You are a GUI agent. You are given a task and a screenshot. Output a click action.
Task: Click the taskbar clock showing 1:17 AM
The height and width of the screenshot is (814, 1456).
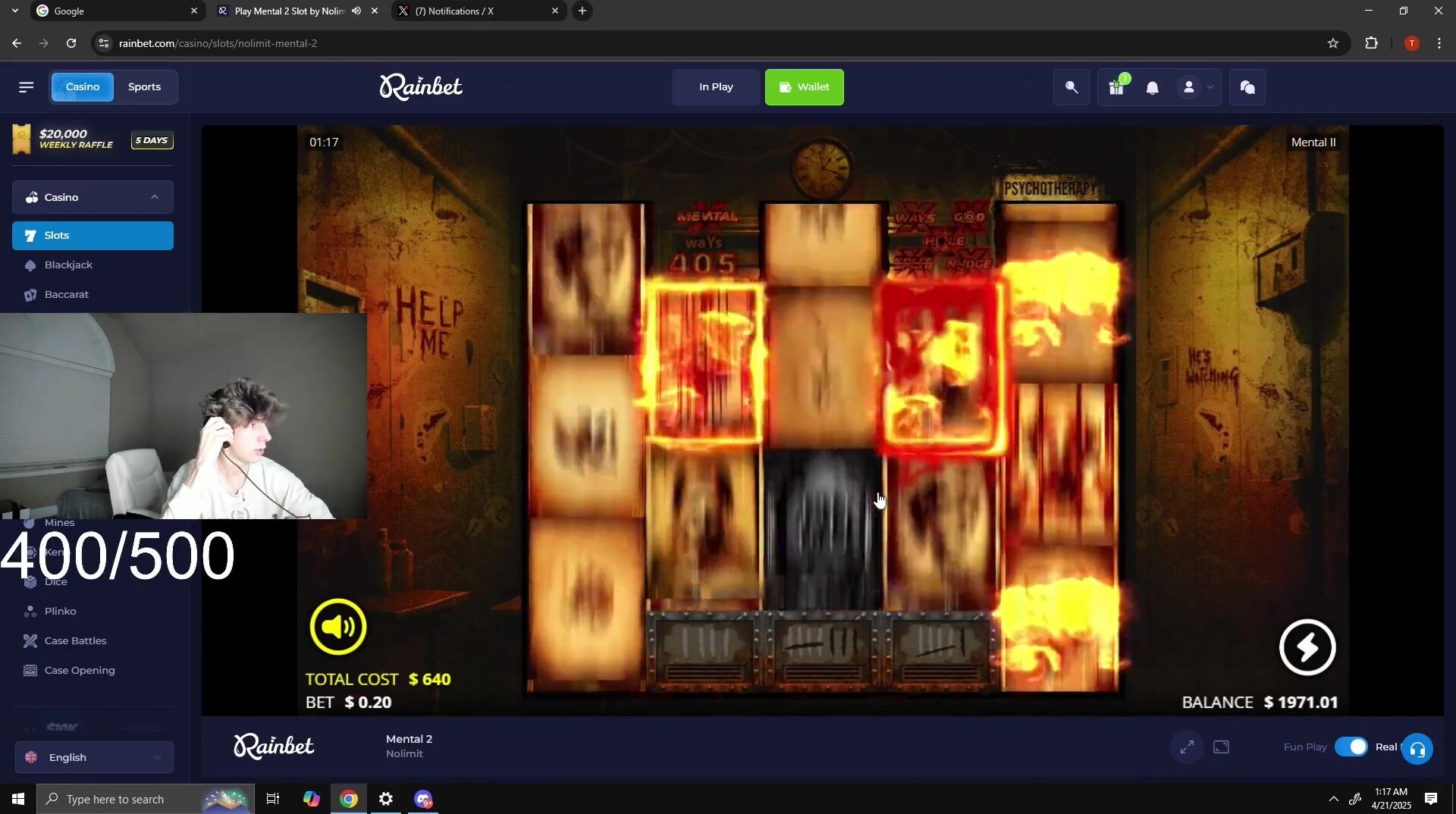(1391, 799)
